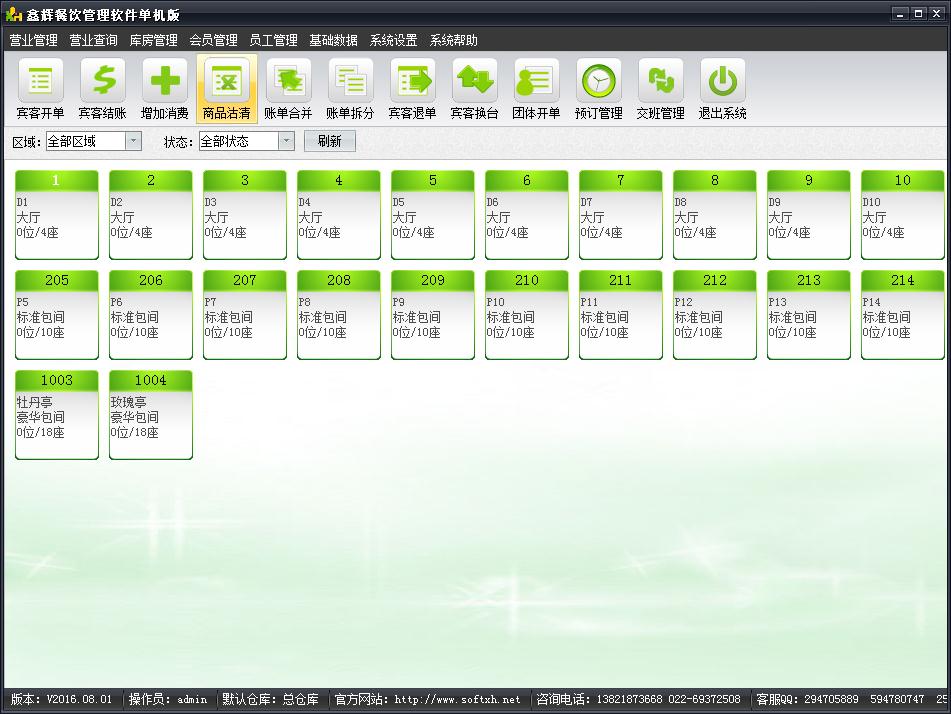Select room card 211 (P11)
This screenshot has width=951, height=714.
point(620,315)
